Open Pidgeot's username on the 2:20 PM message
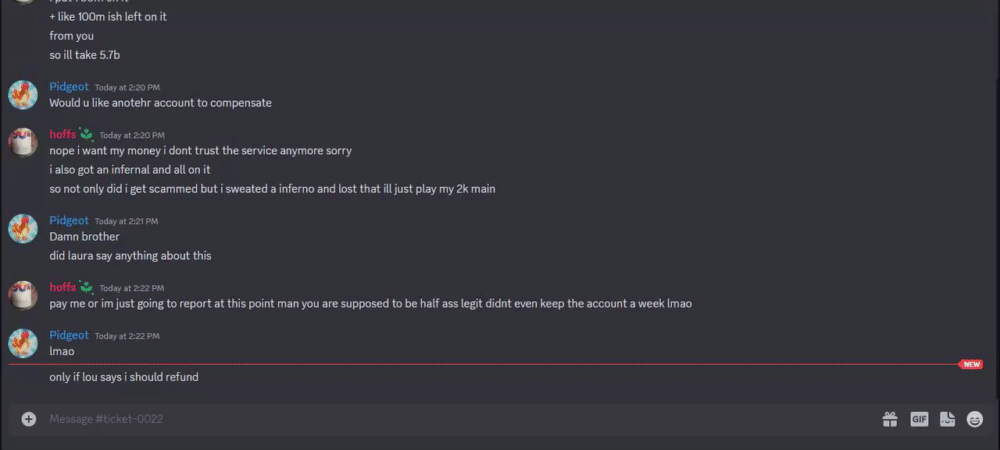This screenshot has width=1000, height=450. pos(69,87)
